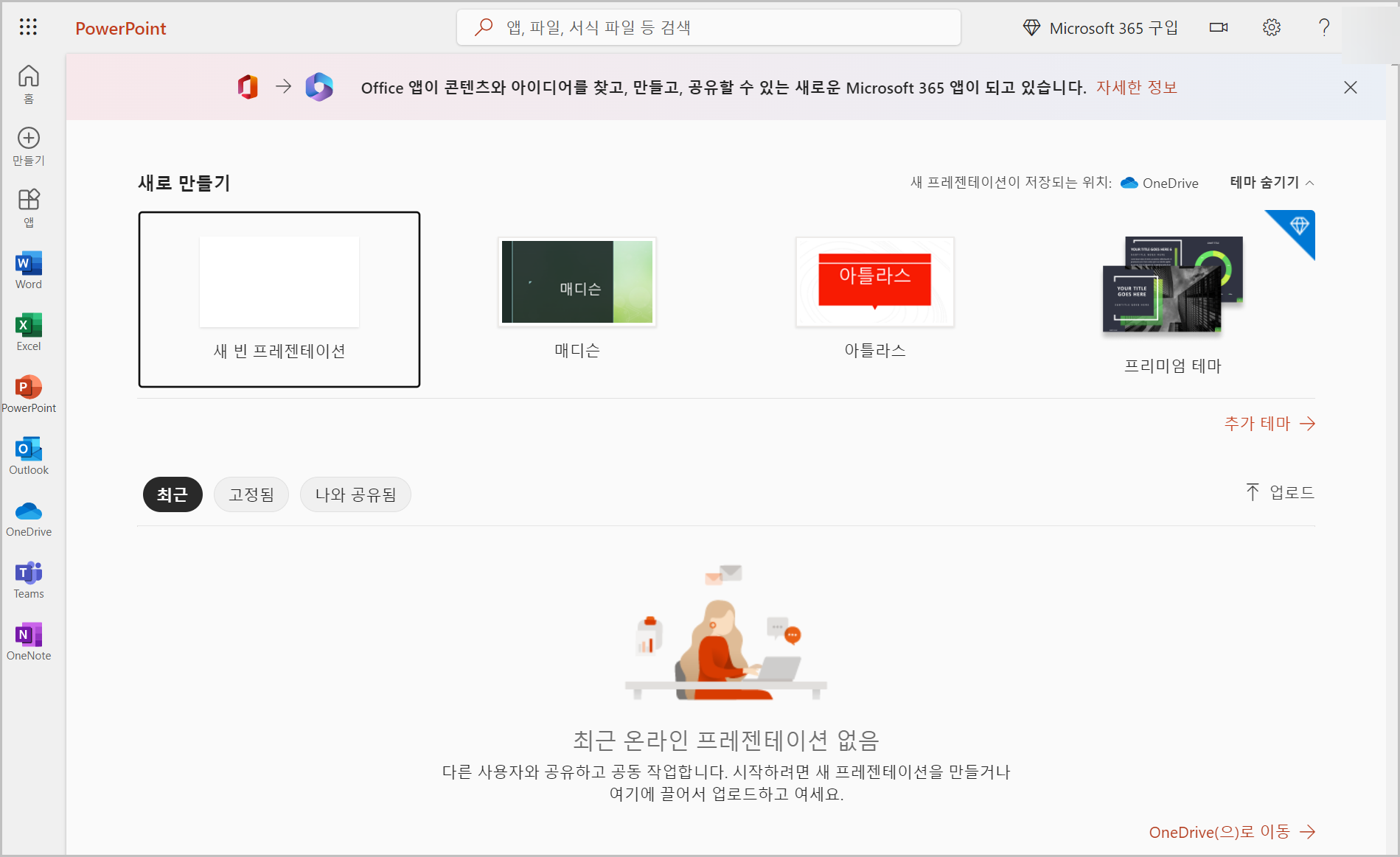
Task: Click the Microsoft 365 logo in the banner
Action: point(319,87)
